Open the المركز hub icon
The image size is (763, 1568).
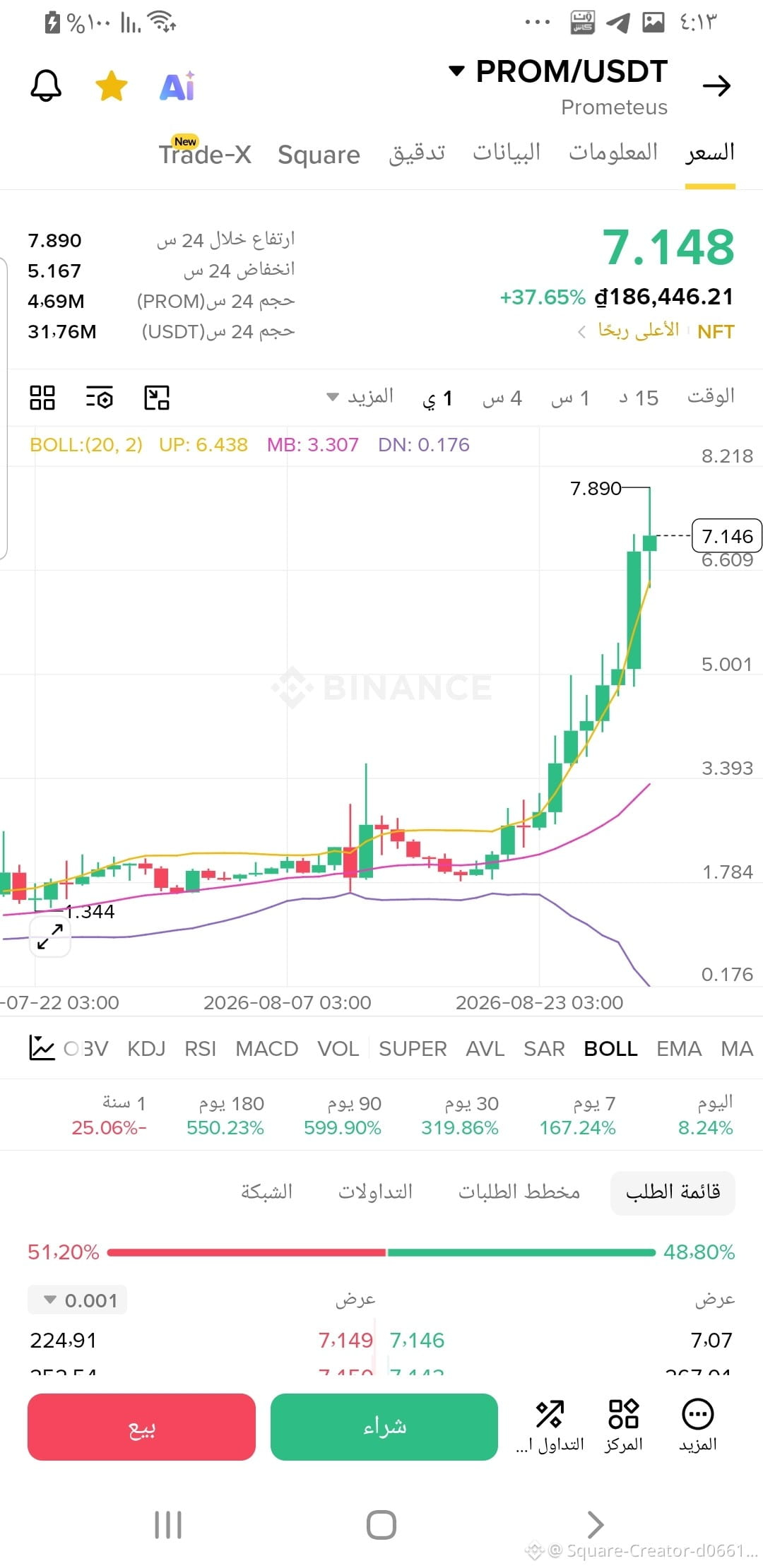pyautogui.click(x=623, y=1425)
